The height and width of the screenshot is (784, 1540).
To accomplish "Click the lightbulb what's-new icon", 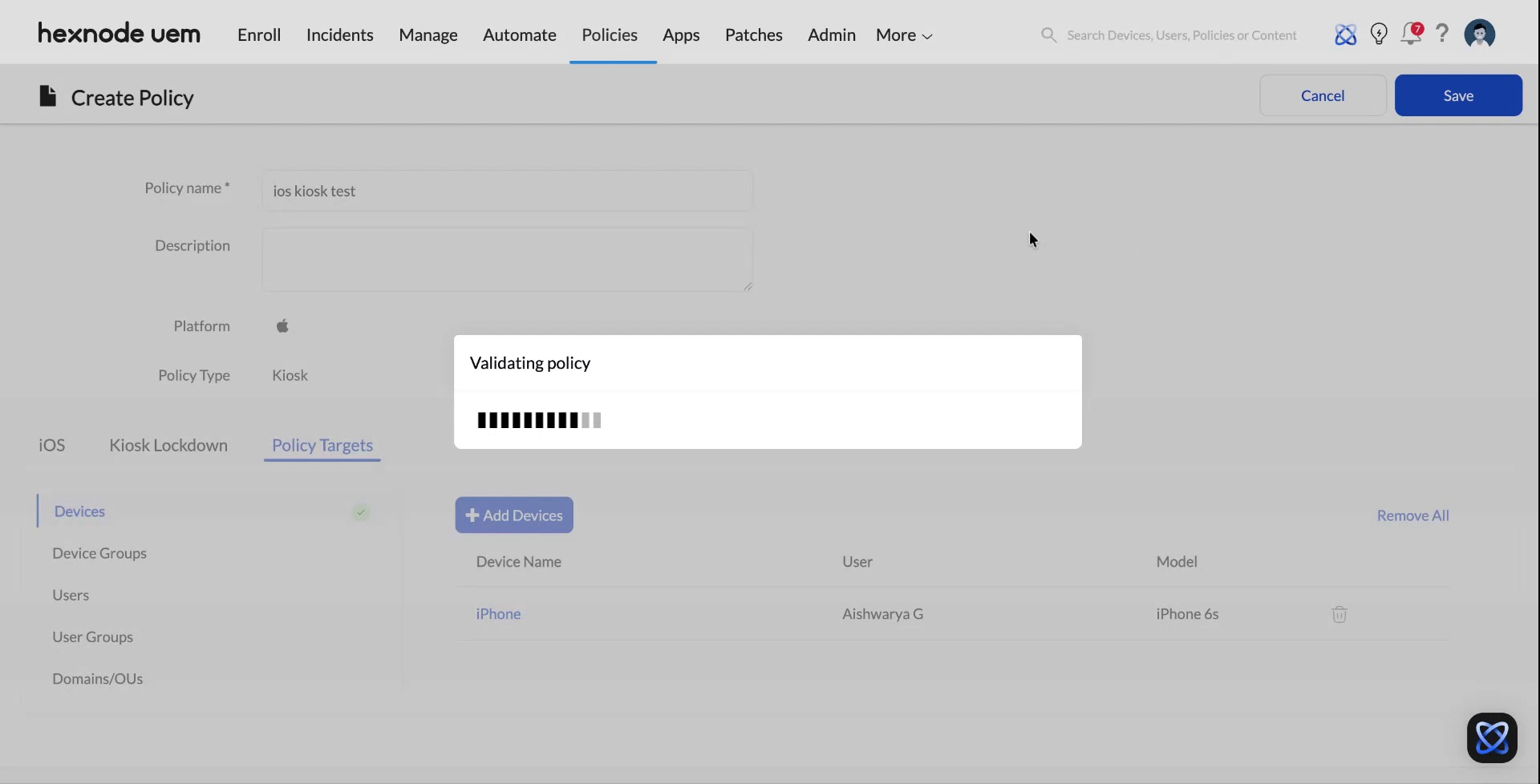I will click(1379, 34).
